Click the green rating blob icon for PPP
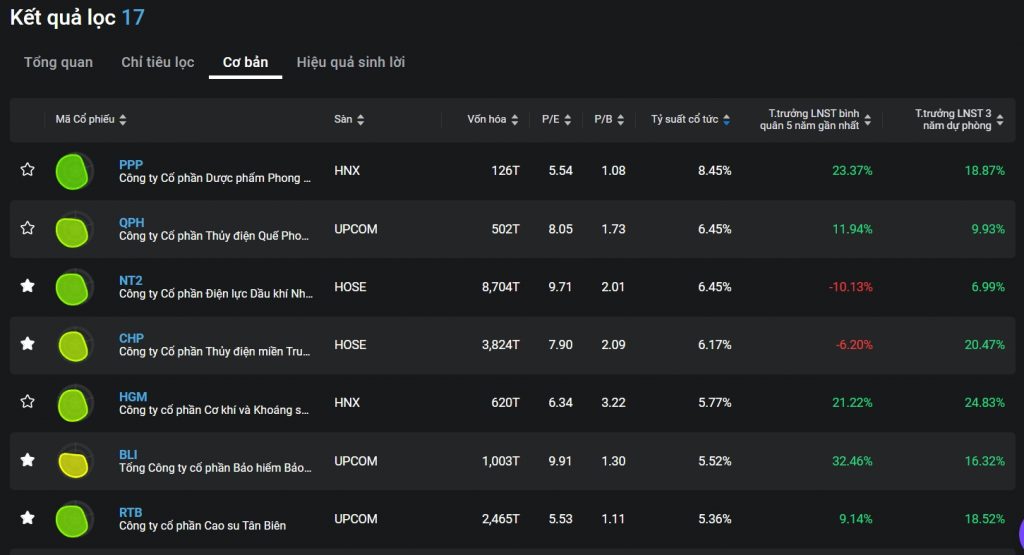Viewport: 1024px width, 555px height. [x=73, y=171]
